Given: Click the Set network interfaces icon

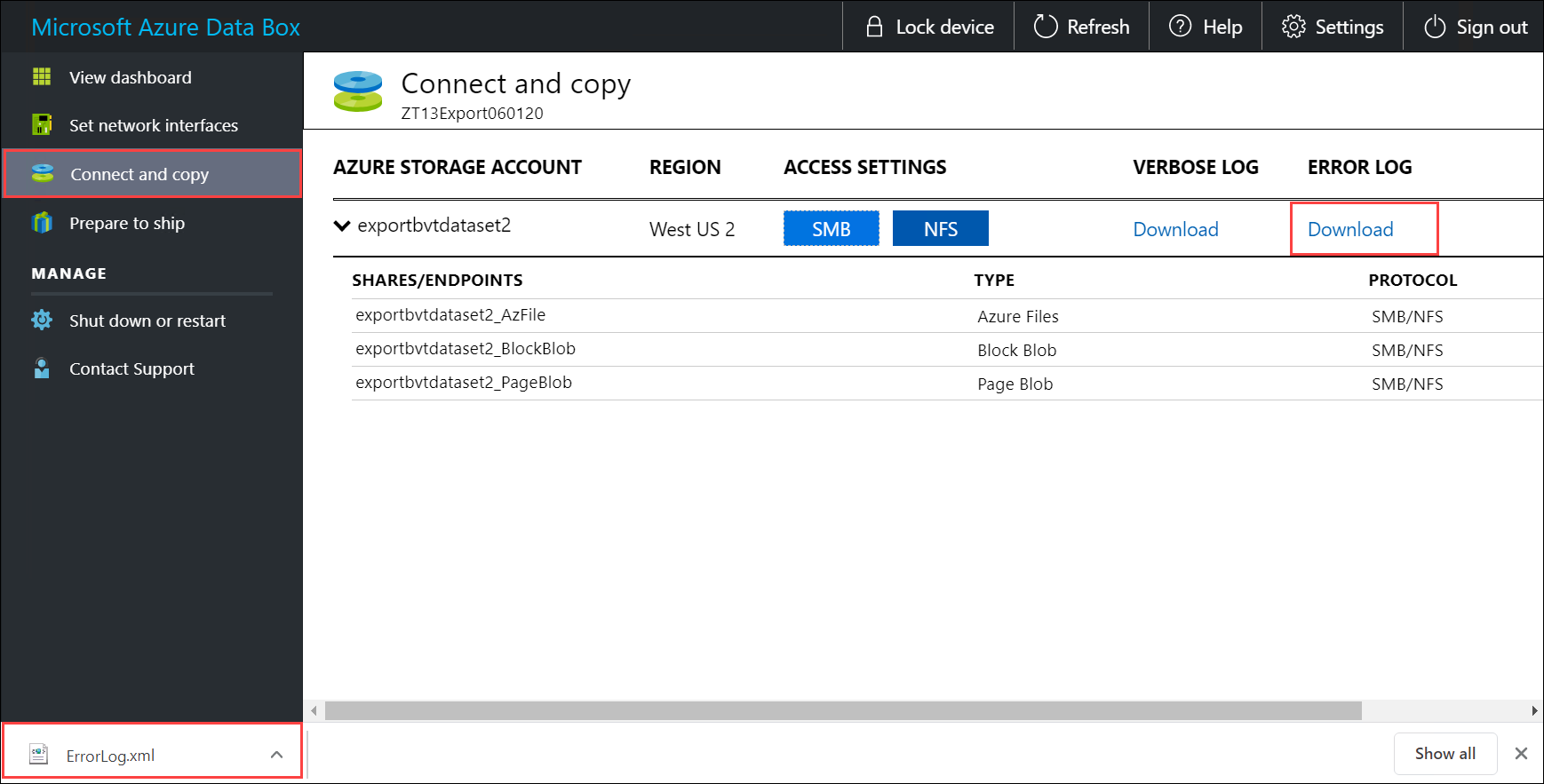Looking at the screenshot, I should click(x=42, y=125).
